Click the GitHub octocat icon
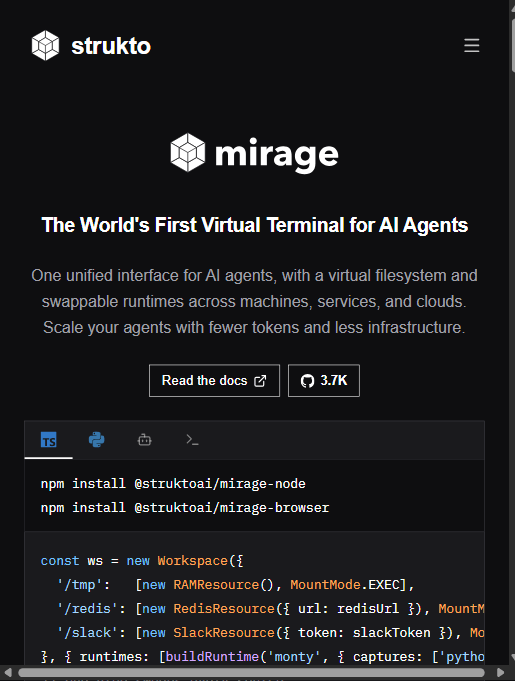This screenshot has height=681, width=515. [x=307, y=381]
